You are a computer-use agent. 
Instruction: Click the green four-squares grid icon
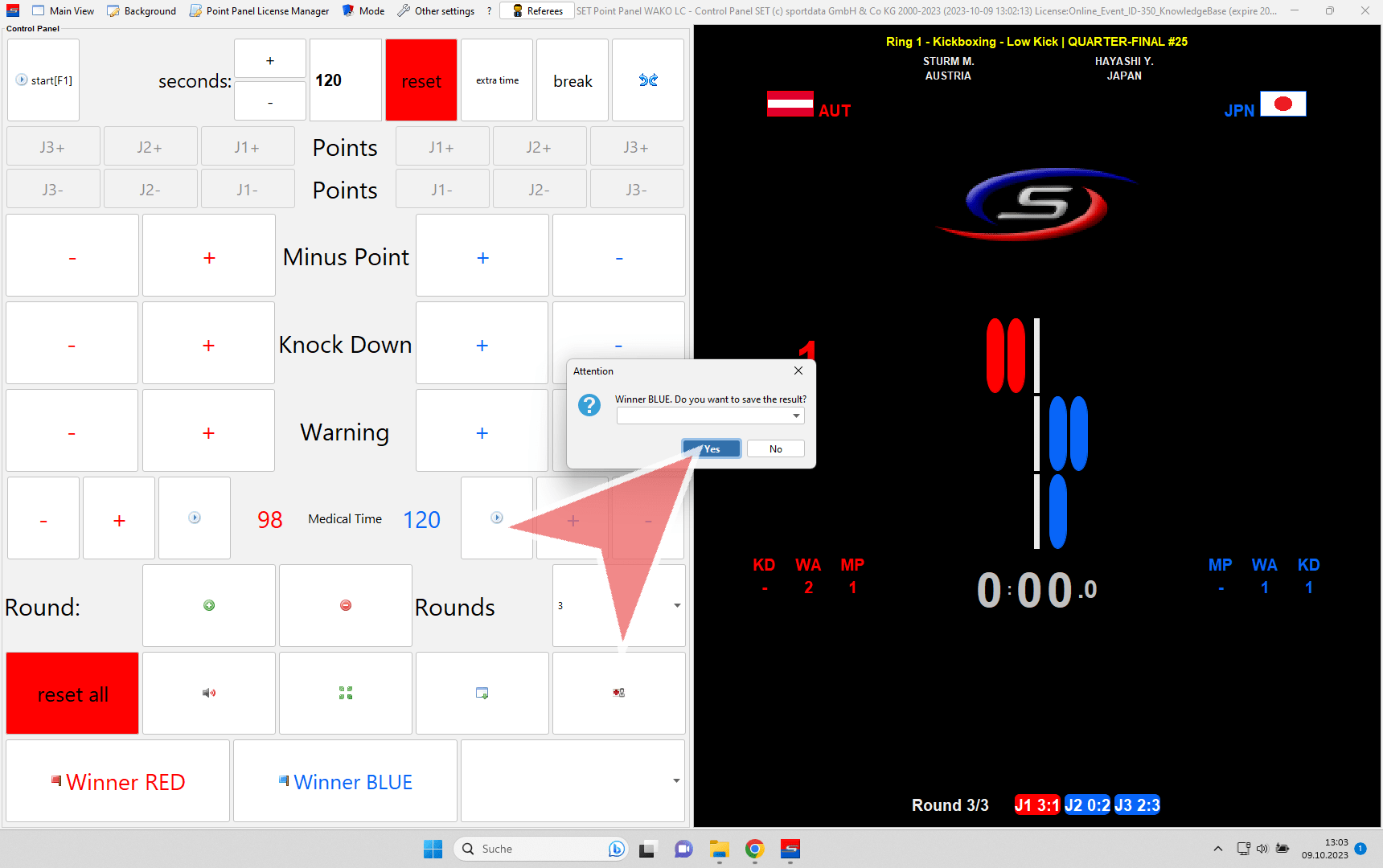(346, 693)
